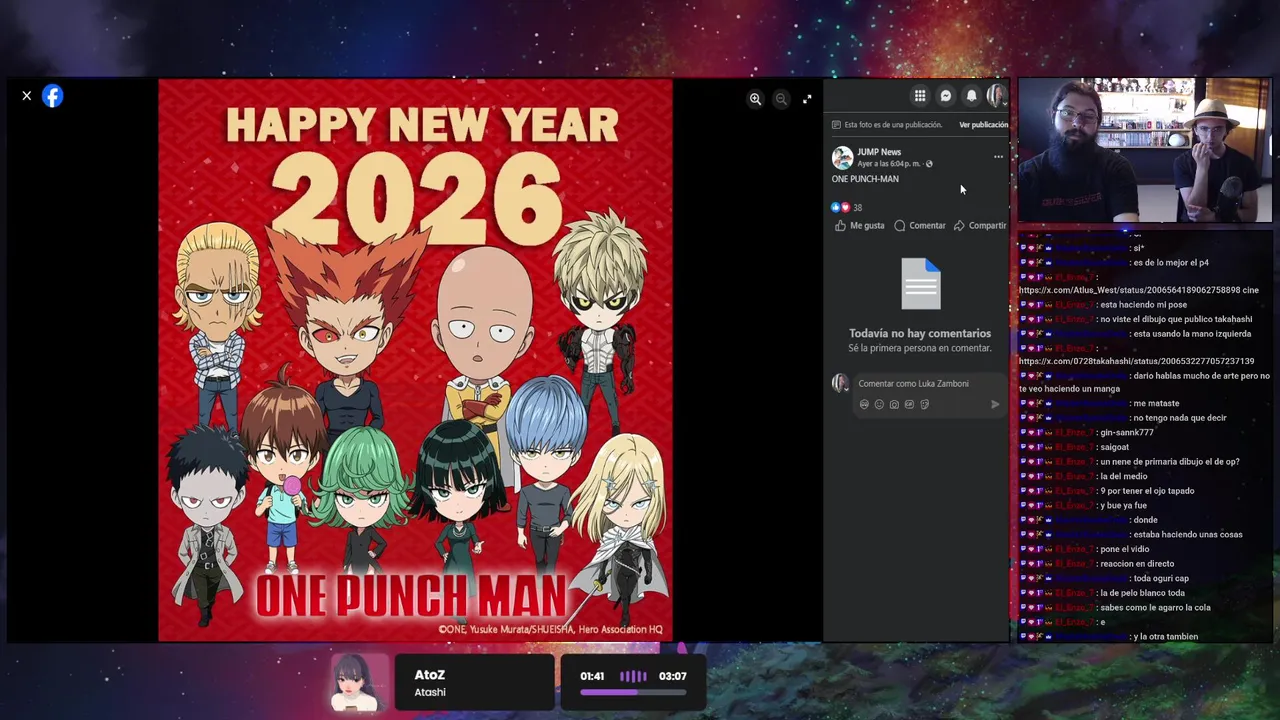Insert a GIF in comment
The width and height of the screenshot is (1280, 720).
909,404
